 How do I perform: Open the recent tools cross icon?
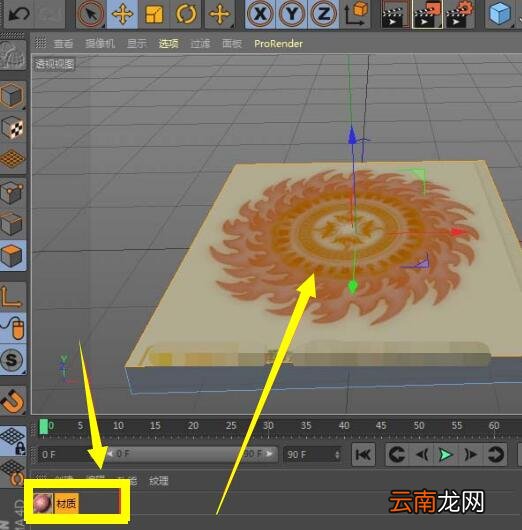click(219, 14)
